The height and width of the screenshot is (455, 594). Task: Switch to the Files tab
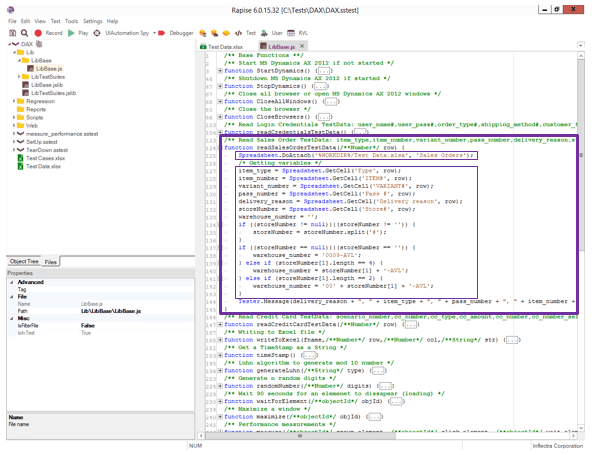tap(50, 262)
